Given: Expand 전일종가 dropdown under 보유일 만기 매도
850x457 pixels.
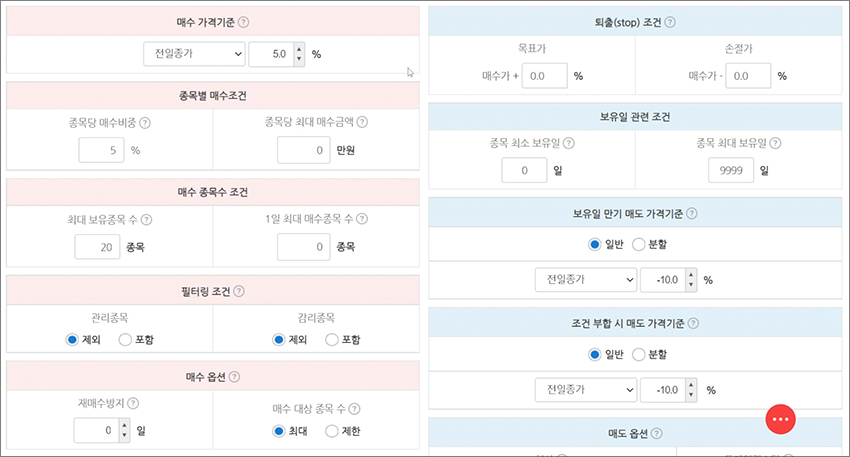Looking at the screenshot, I should (585, 280).
